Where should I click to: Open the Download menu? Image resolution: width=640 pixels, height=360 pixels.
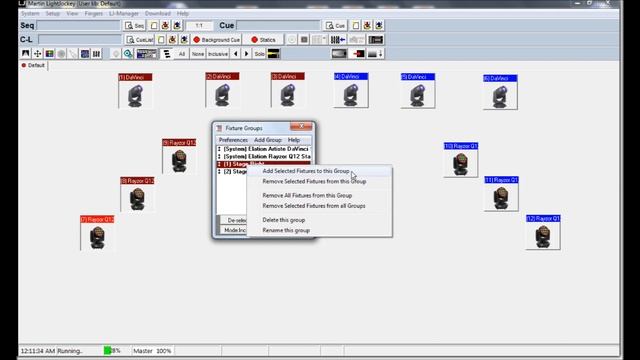point(158,13)
